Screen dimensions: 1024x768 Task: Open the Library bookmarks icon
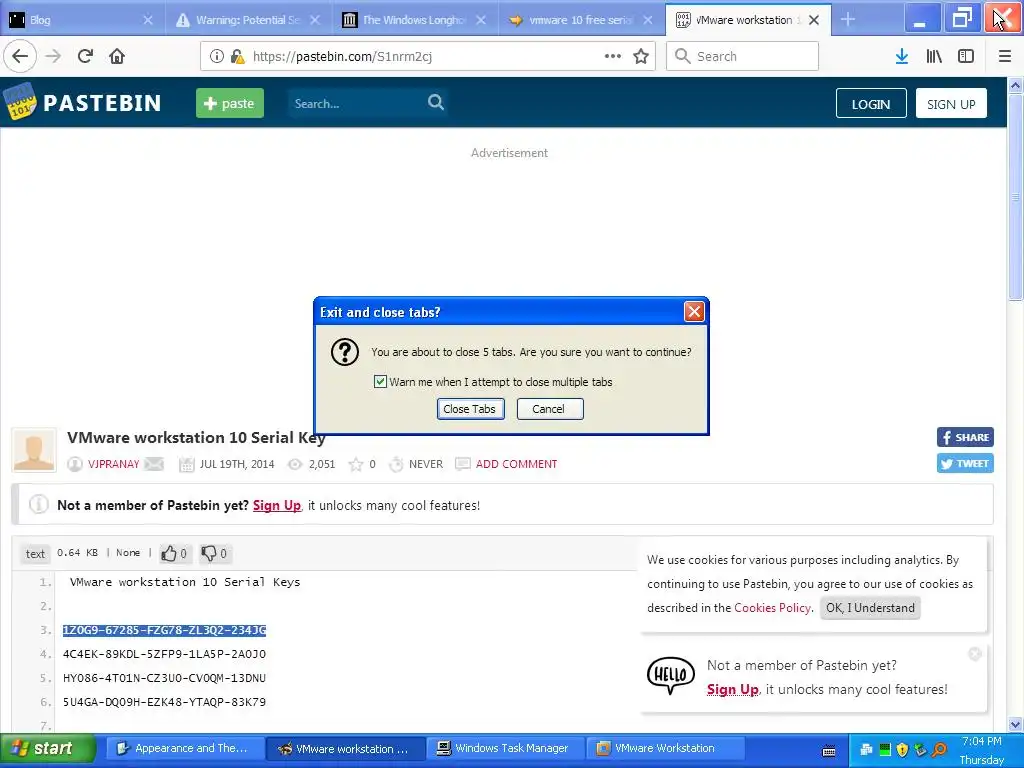tap(934, 56)
